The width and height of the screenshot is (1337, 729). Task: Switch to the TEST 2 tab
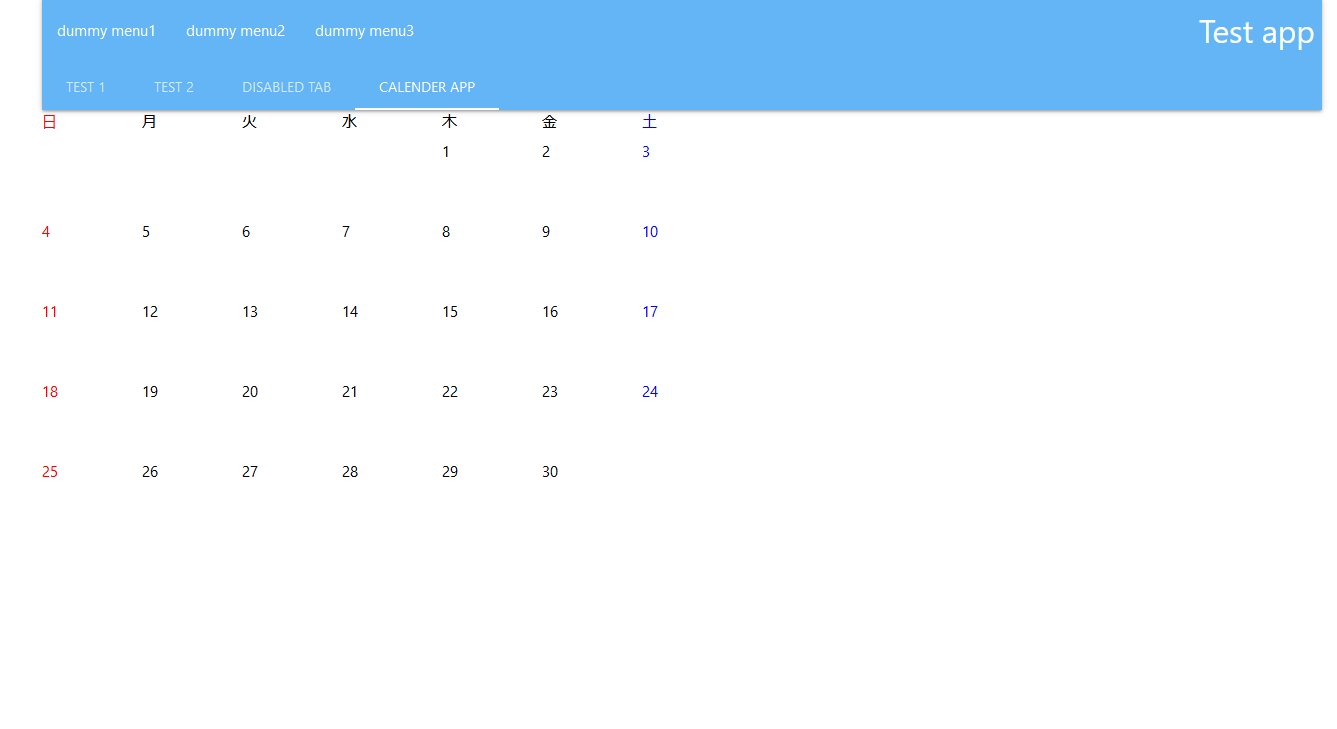click(174, 87)
